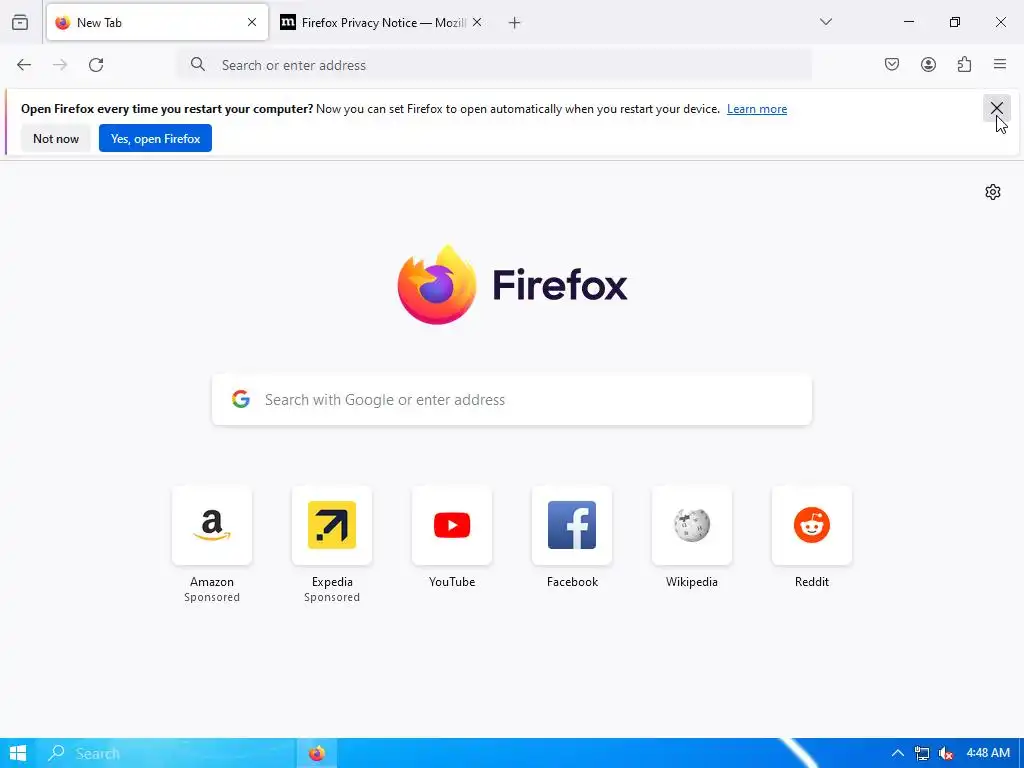Open the Firefox View icon
Viewport: 1024px width, 768px height.
click(20, 22)
